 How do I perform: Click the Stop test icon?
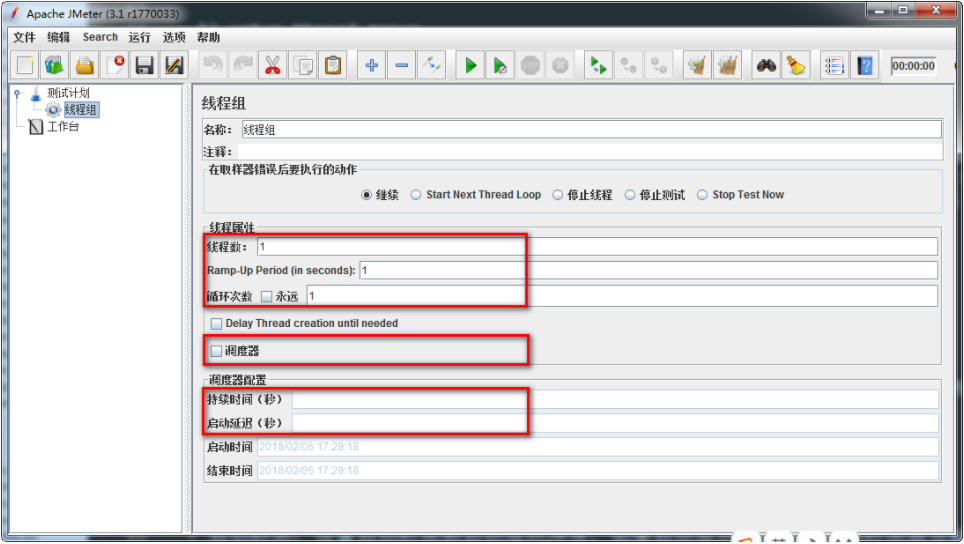530,65
